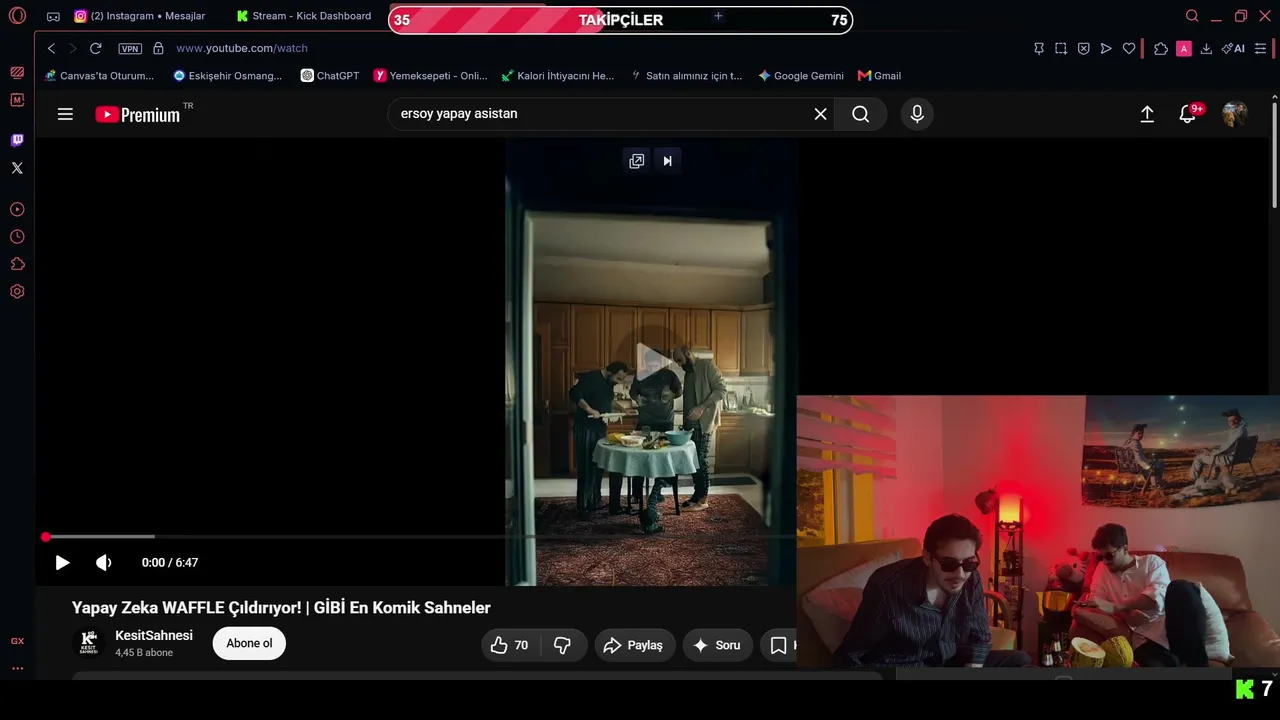Screen dimensions: 1280x720
Task: Open the striped GX Control sidebar icon
Action: [17, 72]
